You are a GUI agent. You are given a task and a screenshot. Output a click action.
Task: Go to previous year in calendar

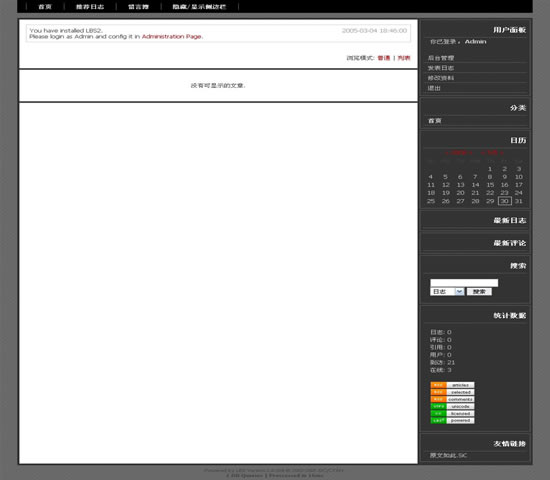click(x=447, y=153)
